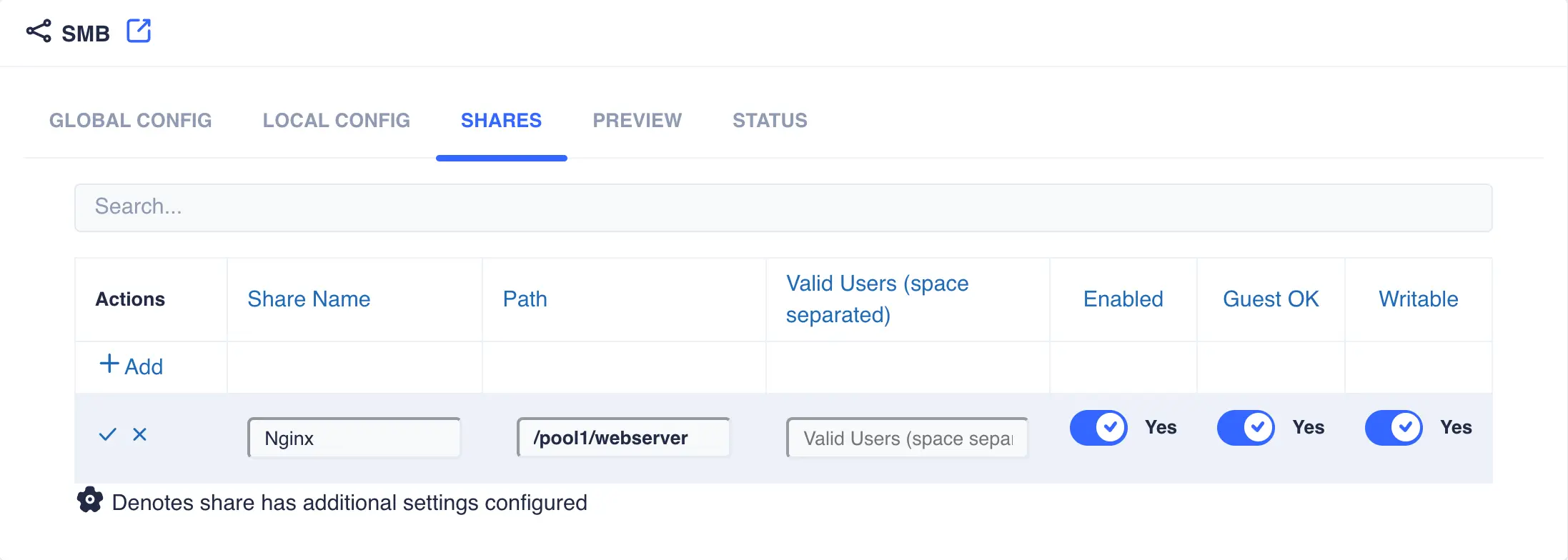The image size is (1568, 560).
Task: Click the SMB share icon
Action: click(x=39, y=31)
